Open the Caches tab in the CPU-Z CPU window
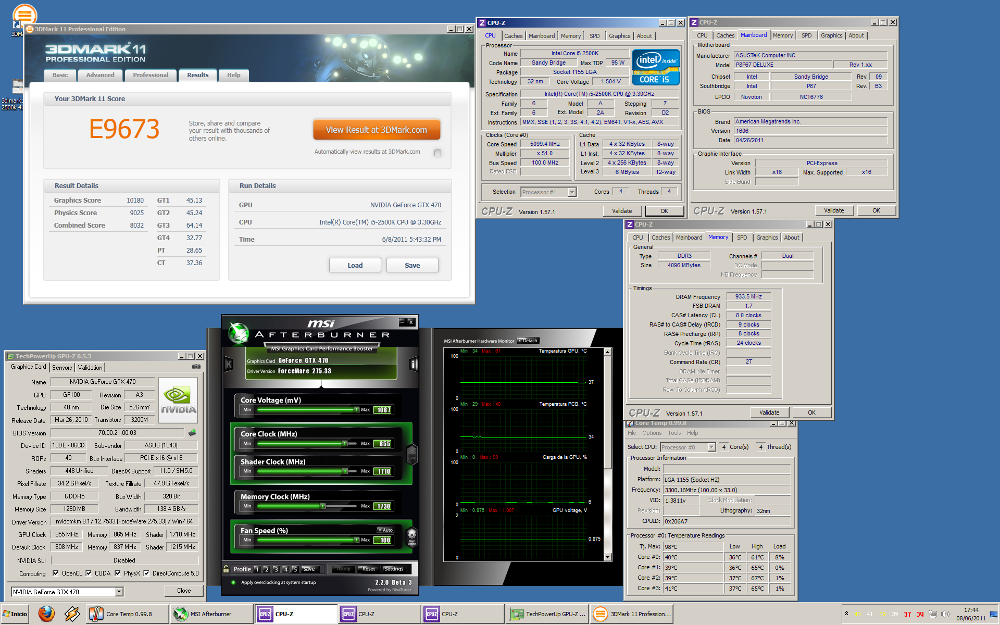The image size is (1000, 625). pos(513,36)
